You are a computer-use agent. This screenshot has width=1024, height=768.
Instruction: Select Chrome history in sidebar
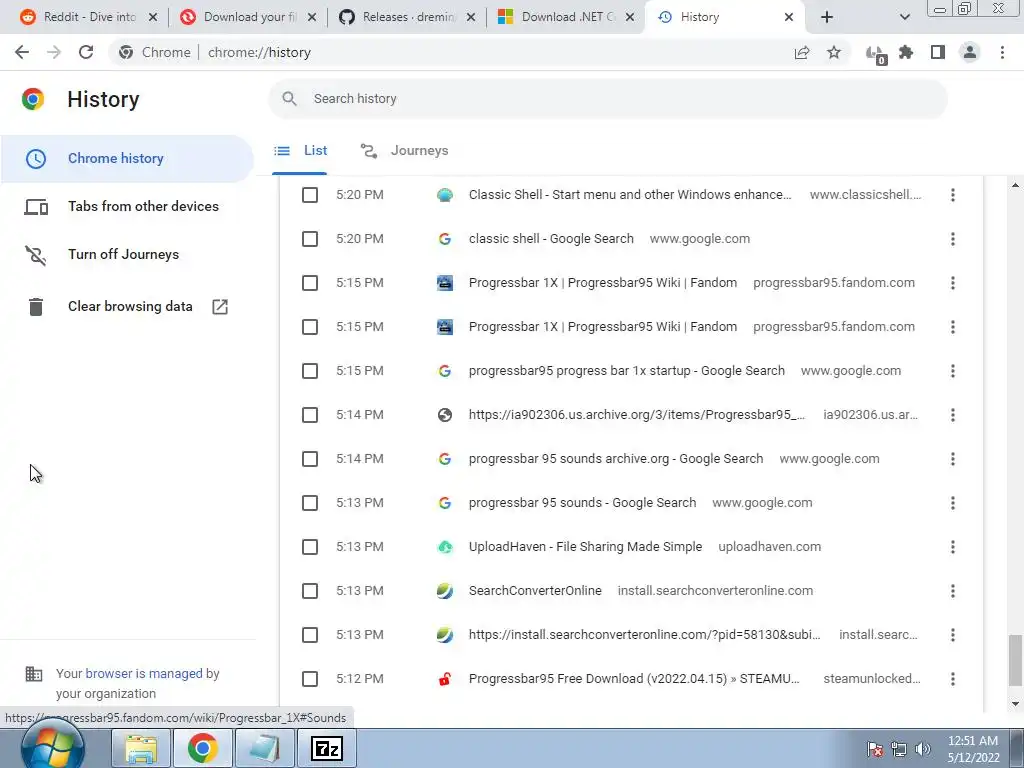[127, 159]
